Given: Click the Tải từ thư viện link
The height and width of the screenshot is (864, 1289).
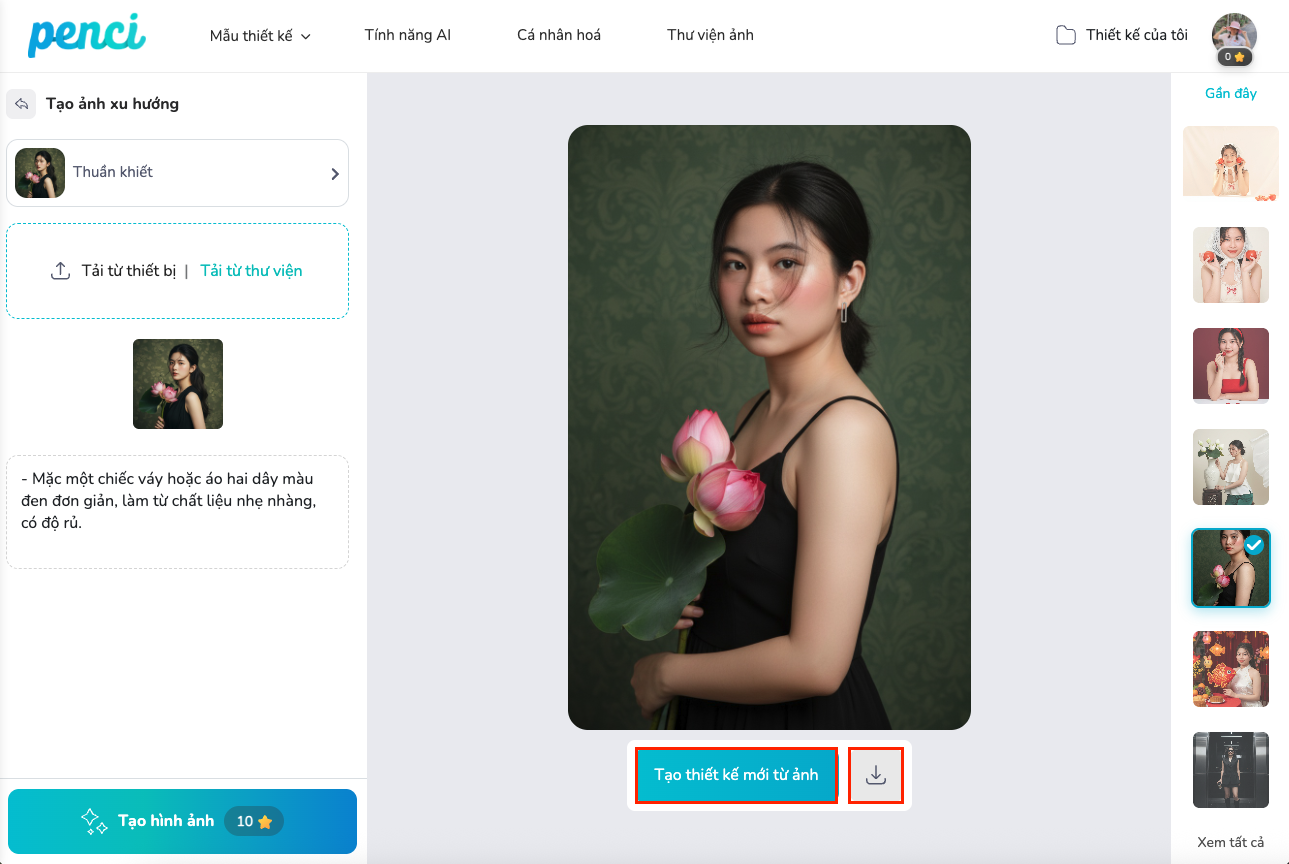Looking at the screenshot, I should tap(251, 271).
